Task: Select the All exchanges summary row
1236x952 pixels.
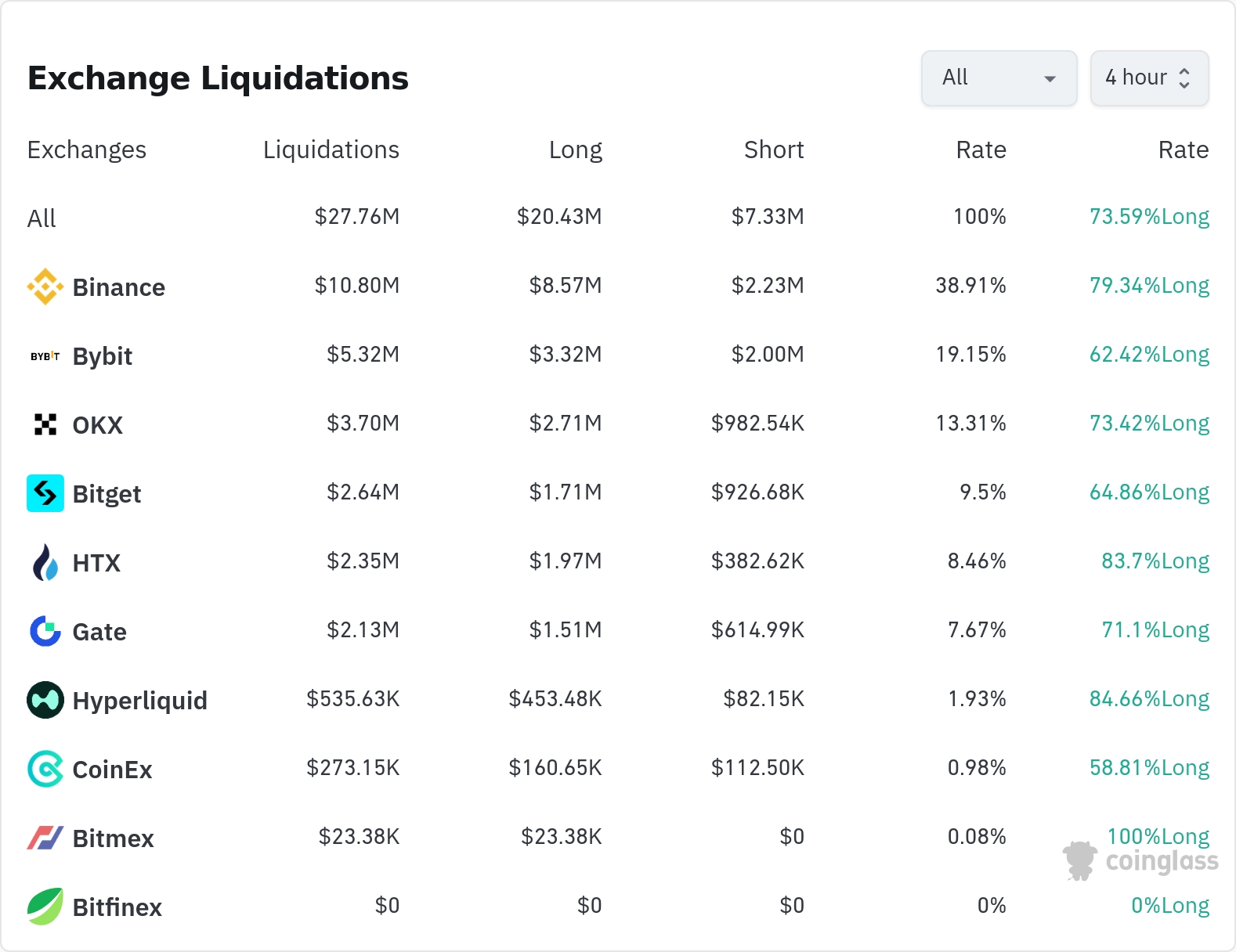Action: [42, 218]
